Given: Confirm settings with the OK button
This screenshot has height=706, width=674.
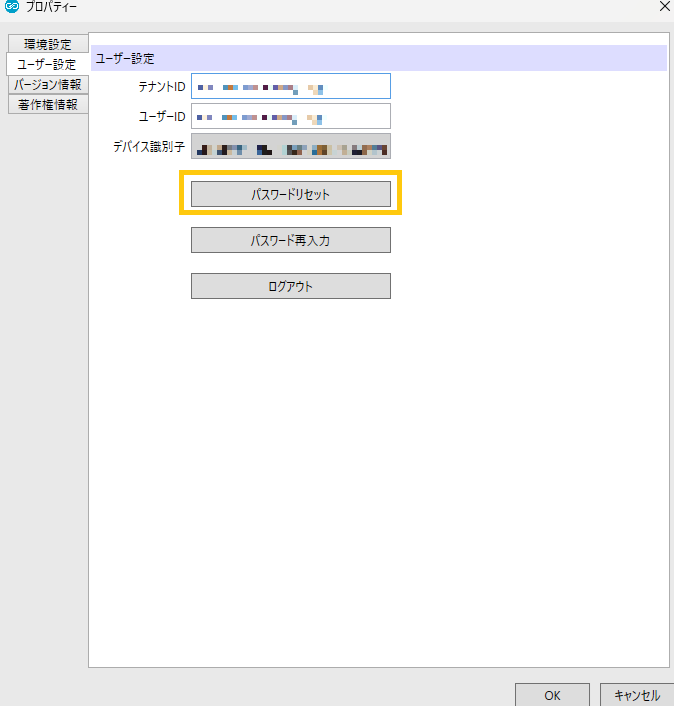Looking at the screenshot, I should [552, 695].
